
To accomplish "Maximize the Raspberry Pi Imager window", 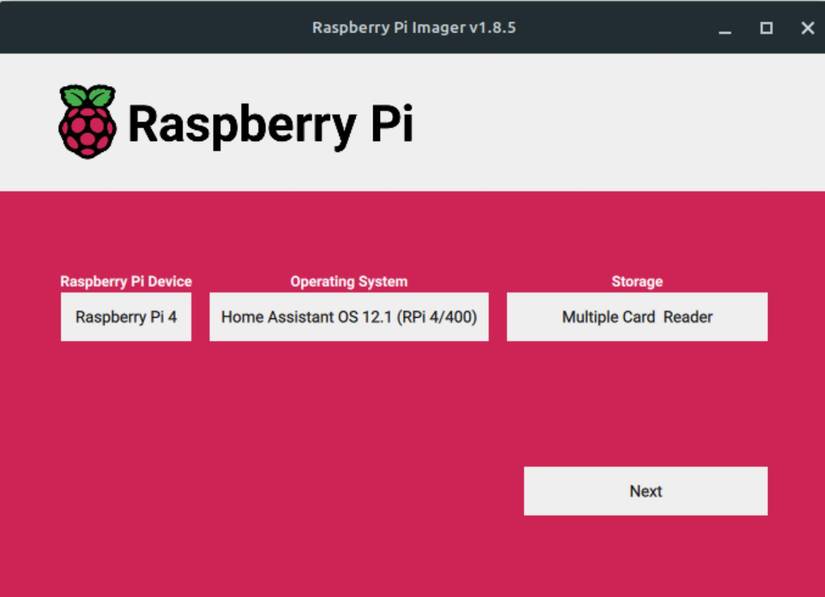I will (x=766, y=29).
